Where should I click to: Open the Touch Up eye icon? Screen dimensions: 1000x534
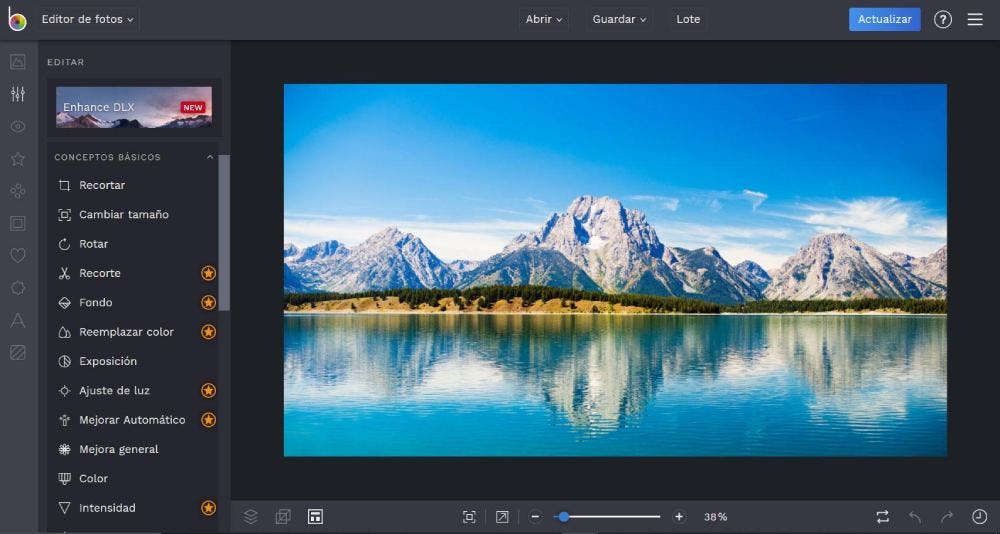[17, 127]
